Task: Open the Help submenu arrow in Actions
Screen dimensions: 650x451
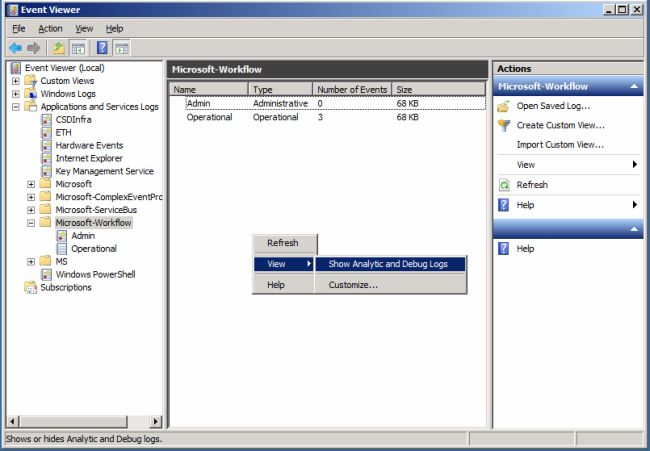Action: point(635,204)
